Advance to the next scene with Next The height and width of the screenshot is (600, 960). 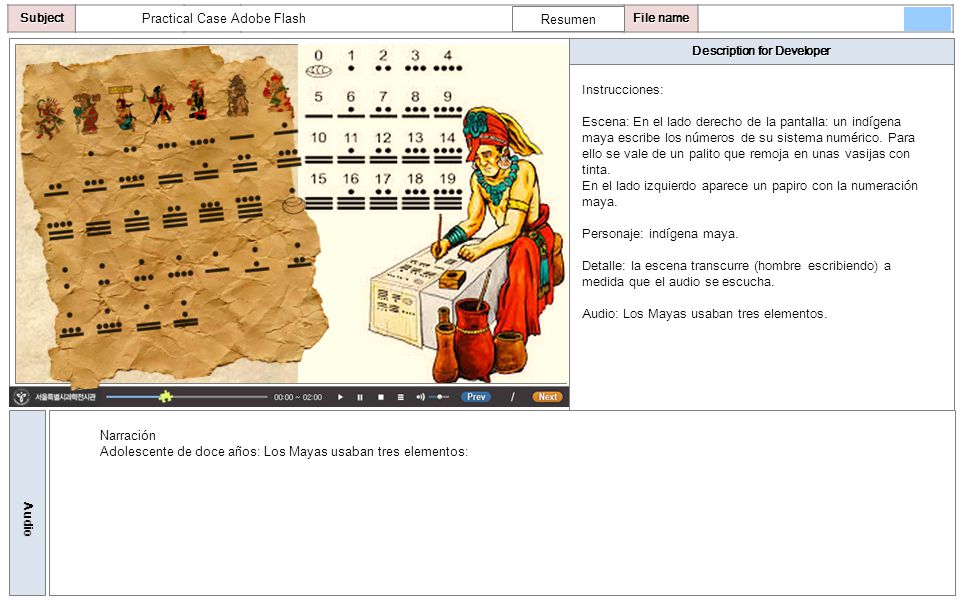(x=547, y=397)
